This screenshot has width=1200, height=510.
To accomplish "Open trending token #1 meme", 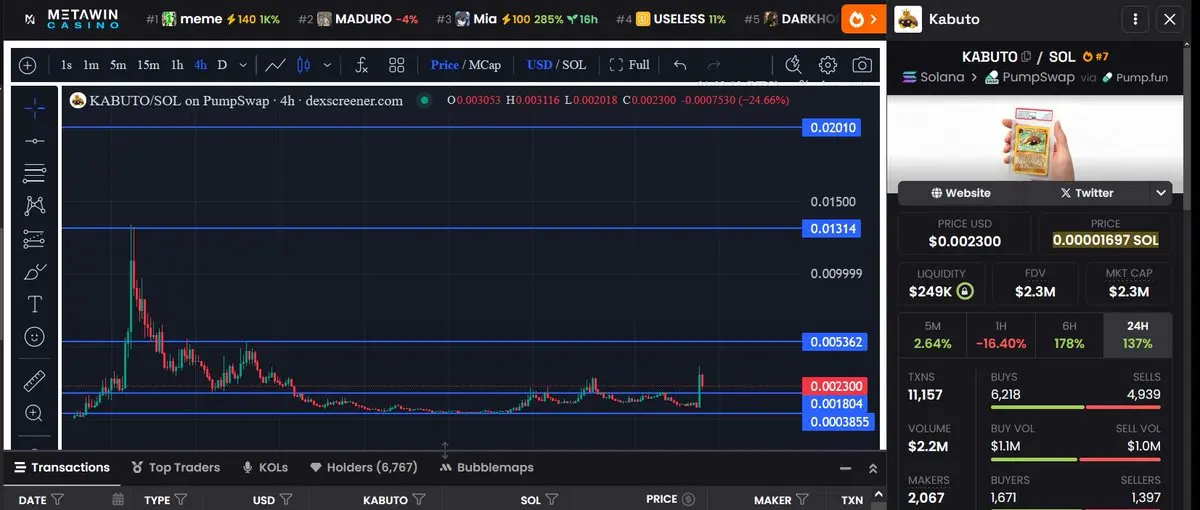I will coord(211,19).
